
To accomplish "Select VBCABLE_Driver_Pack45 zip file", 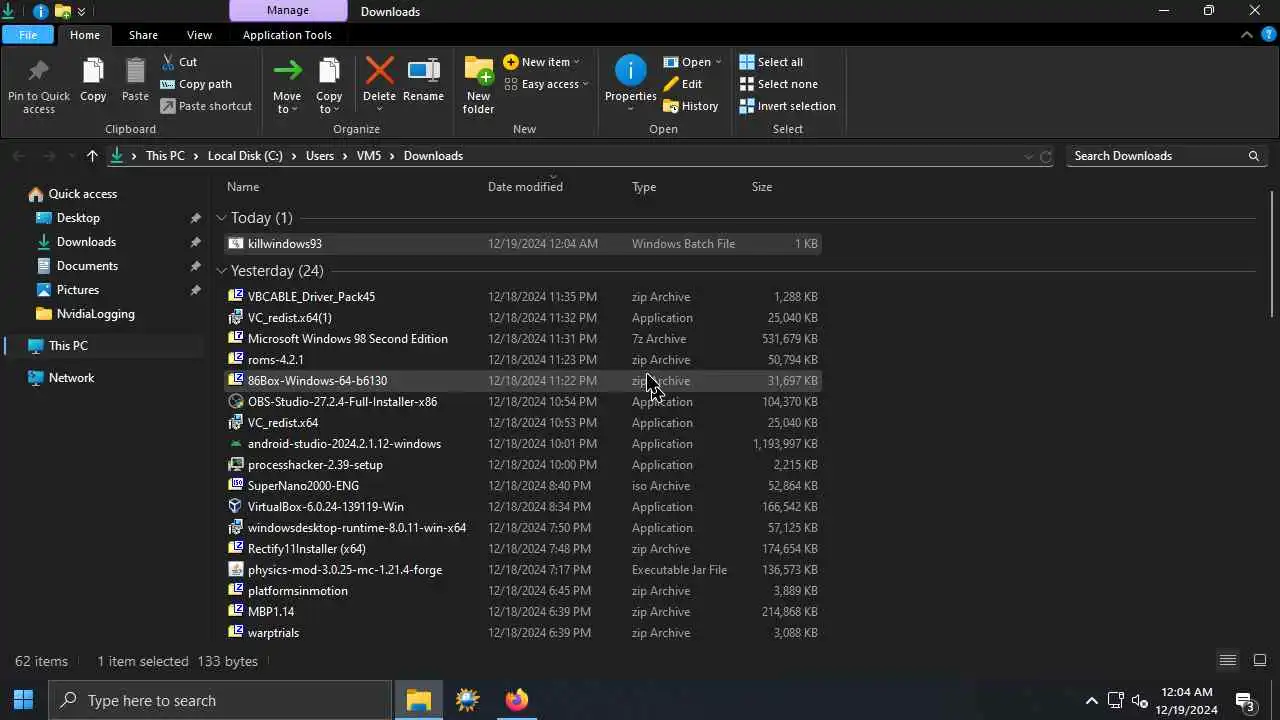I will 523,297.
